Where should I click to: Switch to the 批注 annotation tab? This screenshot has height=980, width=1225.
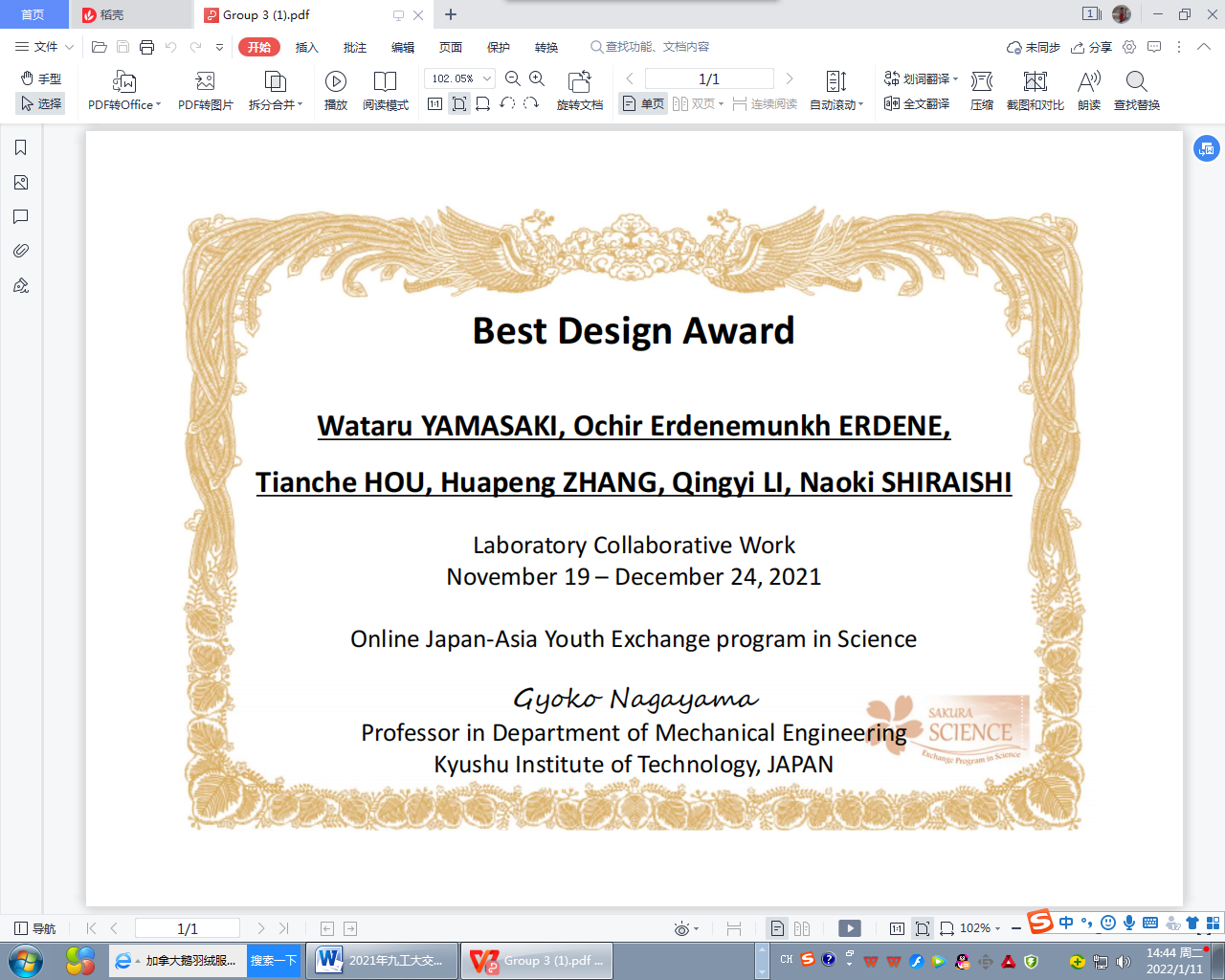354,47
